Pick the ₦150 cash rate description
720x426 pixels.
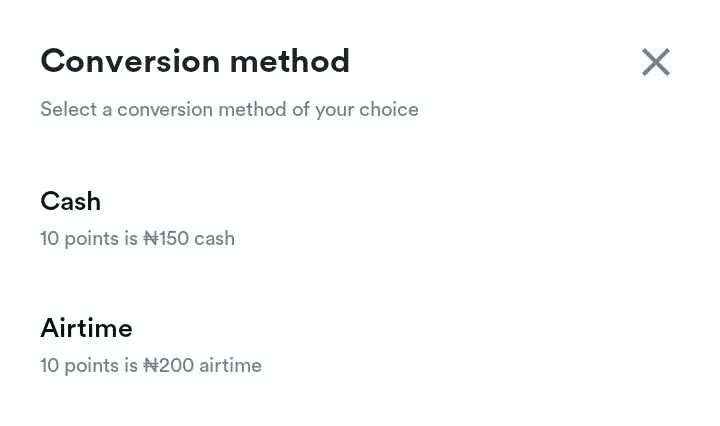137,239
